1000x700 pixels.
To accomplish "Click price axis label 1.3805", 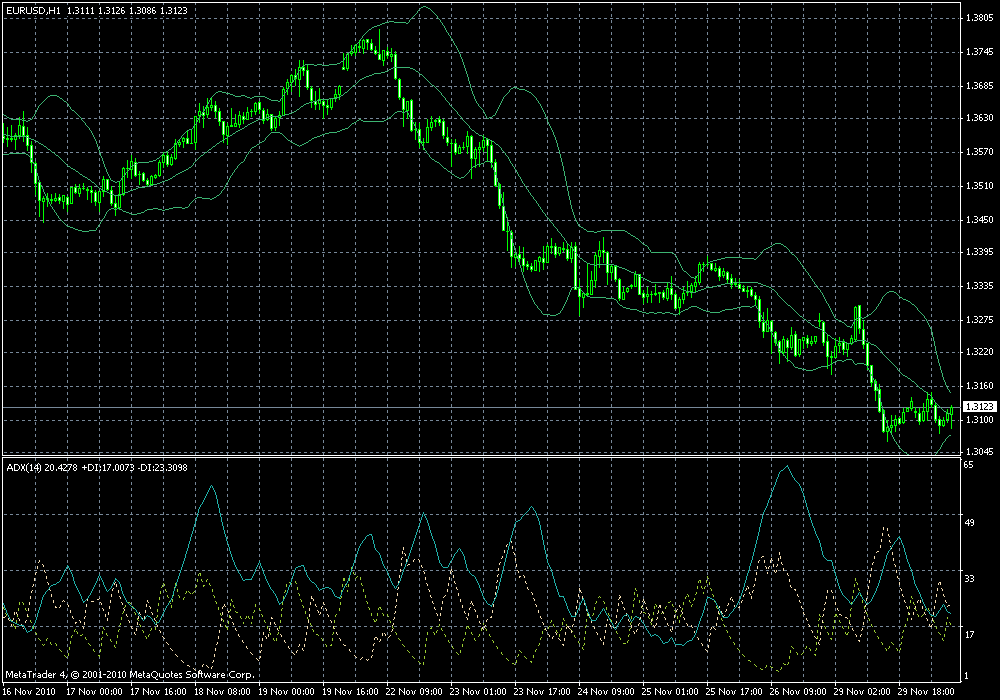I will point(980,18).
